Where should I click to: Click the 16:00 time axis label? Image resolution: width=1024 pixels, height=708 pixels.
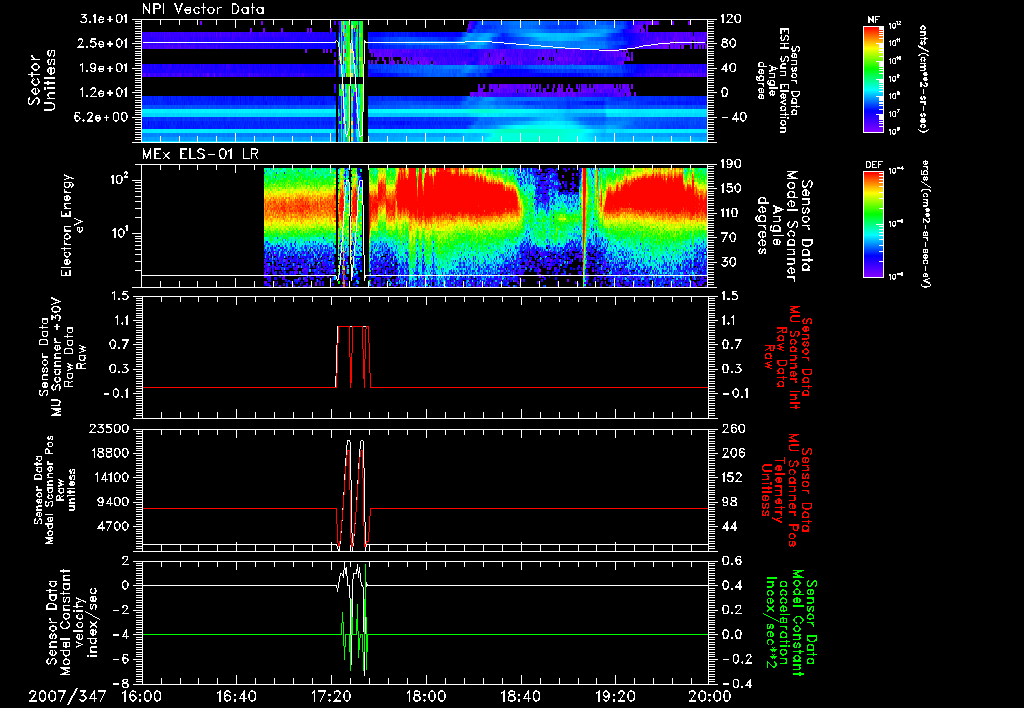click(x=142, y=696)
